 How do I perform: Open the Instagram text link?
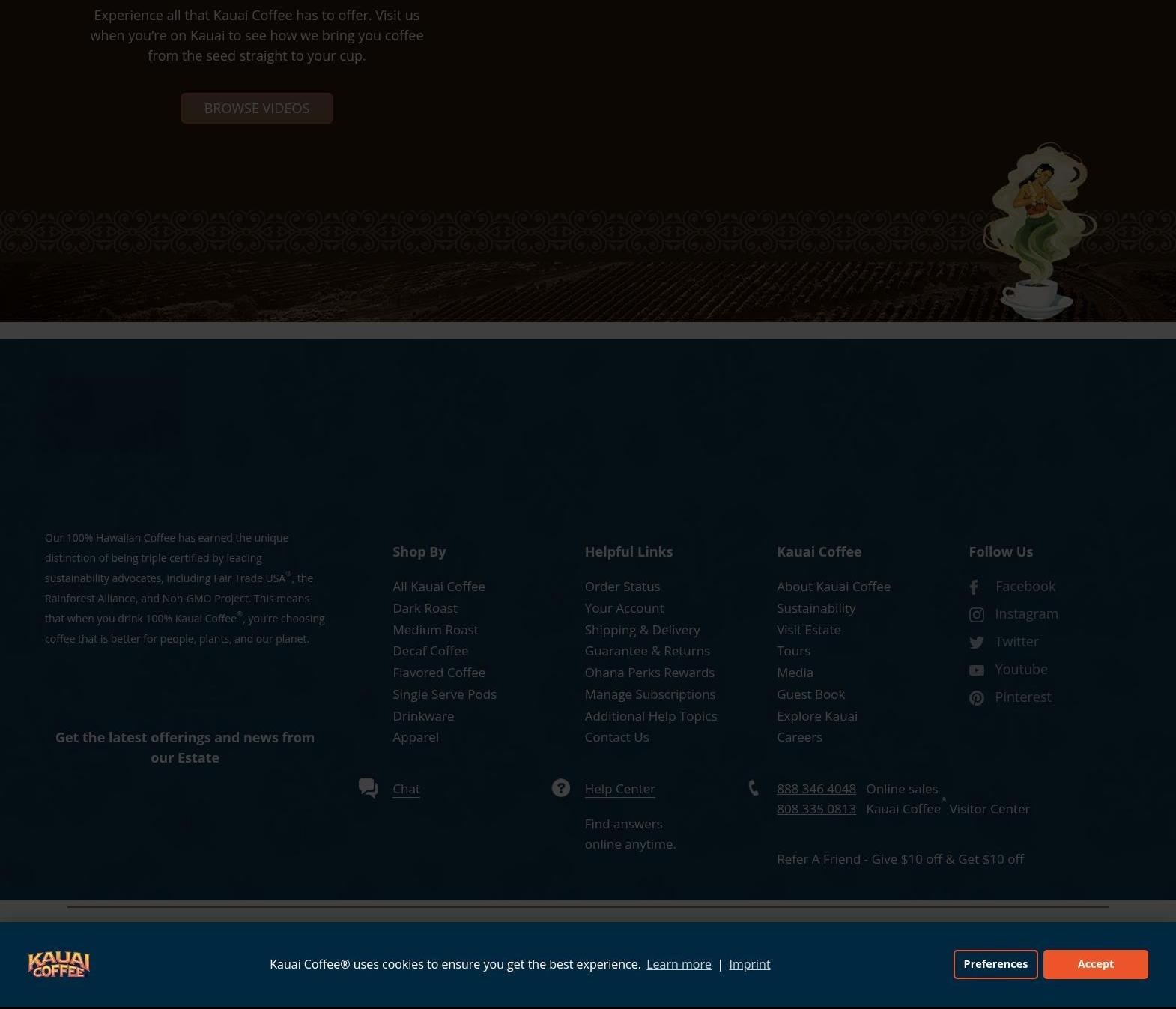(x=1026, y=614)
